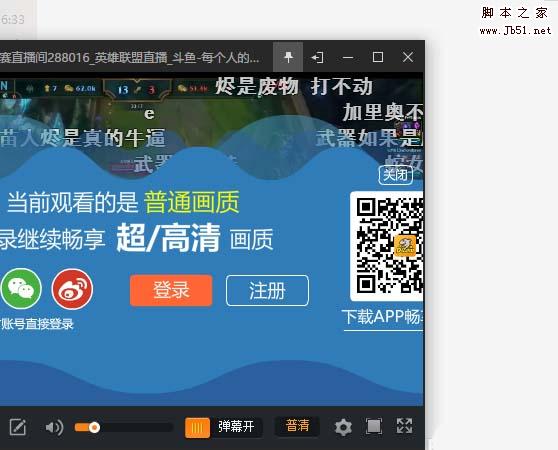Click the 普通画质 green text
This screenshot has height=450, width=558.
coord(191,202)
